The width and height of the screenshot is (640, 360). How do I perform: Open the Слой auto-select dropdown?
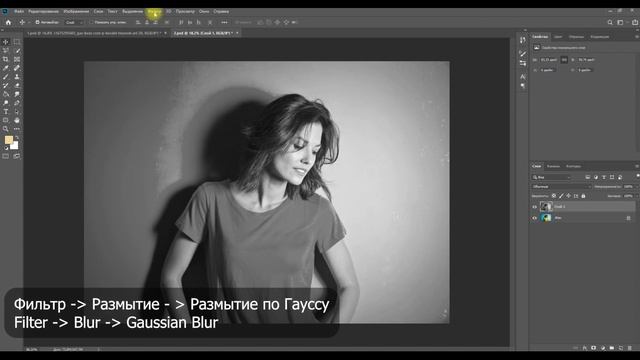74,22
